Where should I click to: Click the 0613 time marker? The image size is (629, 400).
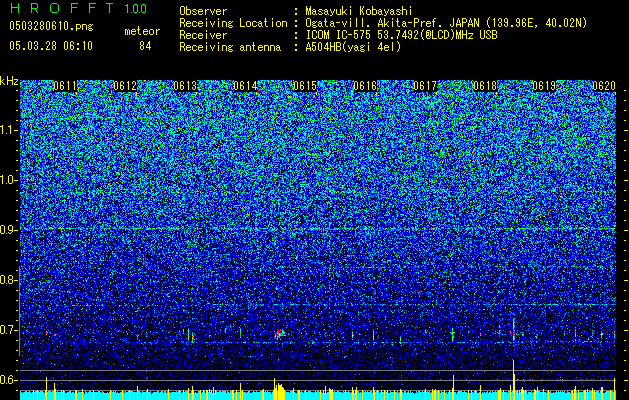[185, 86]
